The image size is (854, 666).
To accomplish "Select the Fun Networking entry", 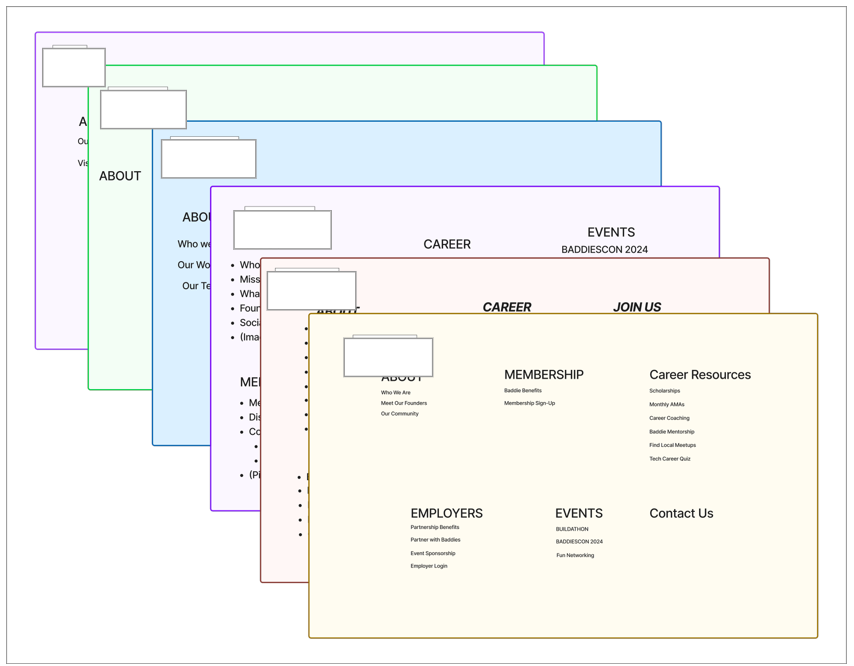I will [x=575, y=555].
